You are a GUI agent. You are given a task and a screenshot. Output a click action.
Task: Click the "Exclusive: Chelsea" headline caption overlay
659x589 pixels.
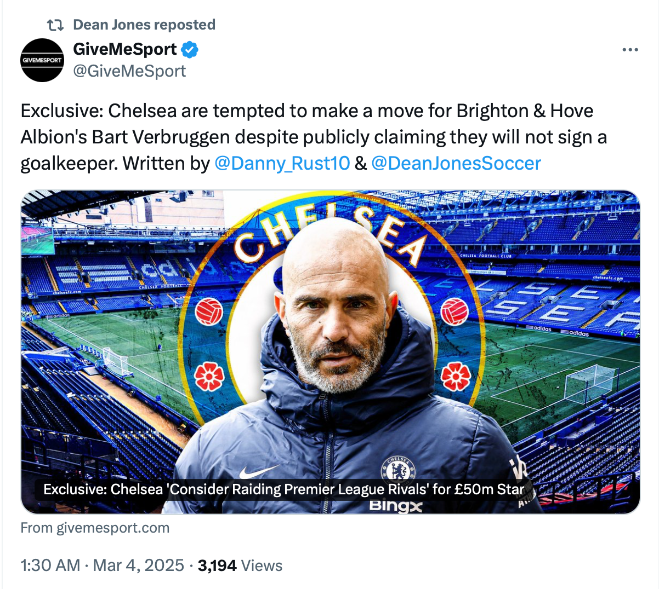[x=282, y=490]
